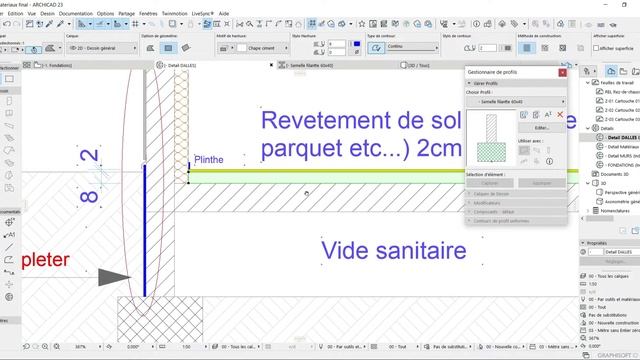Toggle the grid snap button in top toolbar
The image size is (640, 360).
click(312, 24)
